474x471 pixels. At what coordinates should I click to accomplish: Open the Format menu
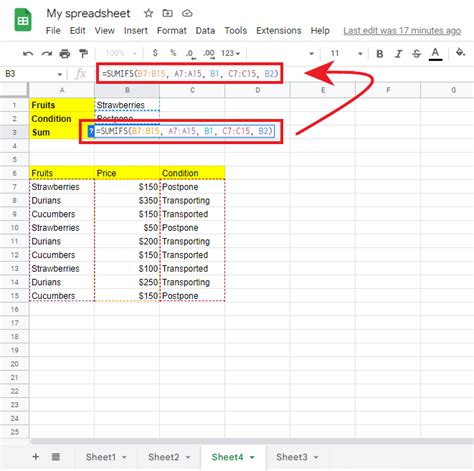pos(172,31)
